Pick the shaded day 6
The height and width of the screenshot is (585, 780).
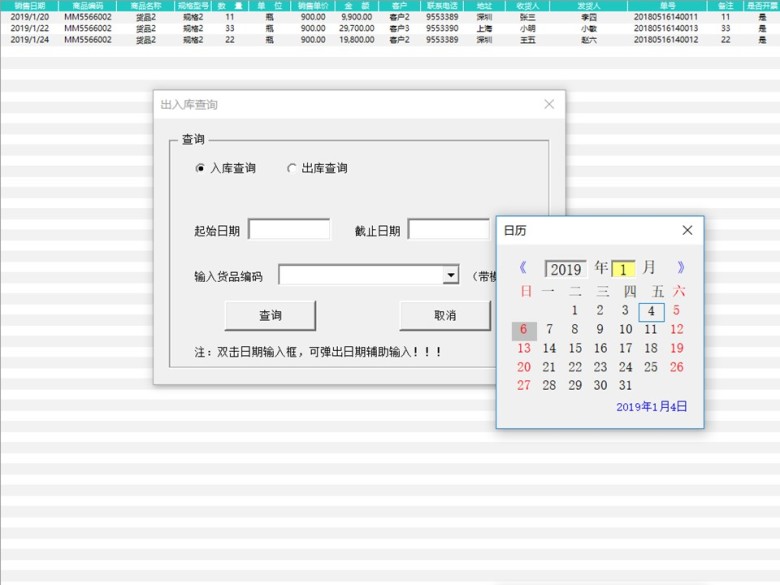[524, 330]
